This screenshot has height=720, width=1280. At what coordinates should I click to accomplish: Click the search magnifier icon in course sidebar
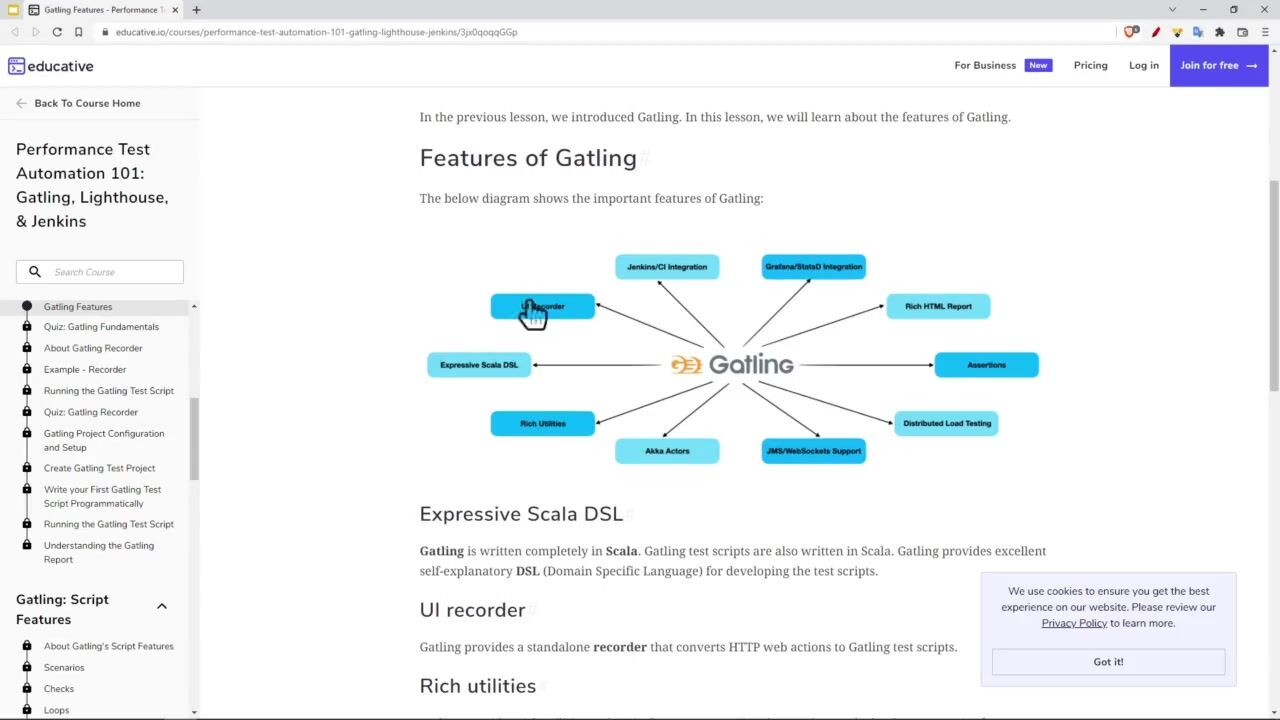[35, 272]
